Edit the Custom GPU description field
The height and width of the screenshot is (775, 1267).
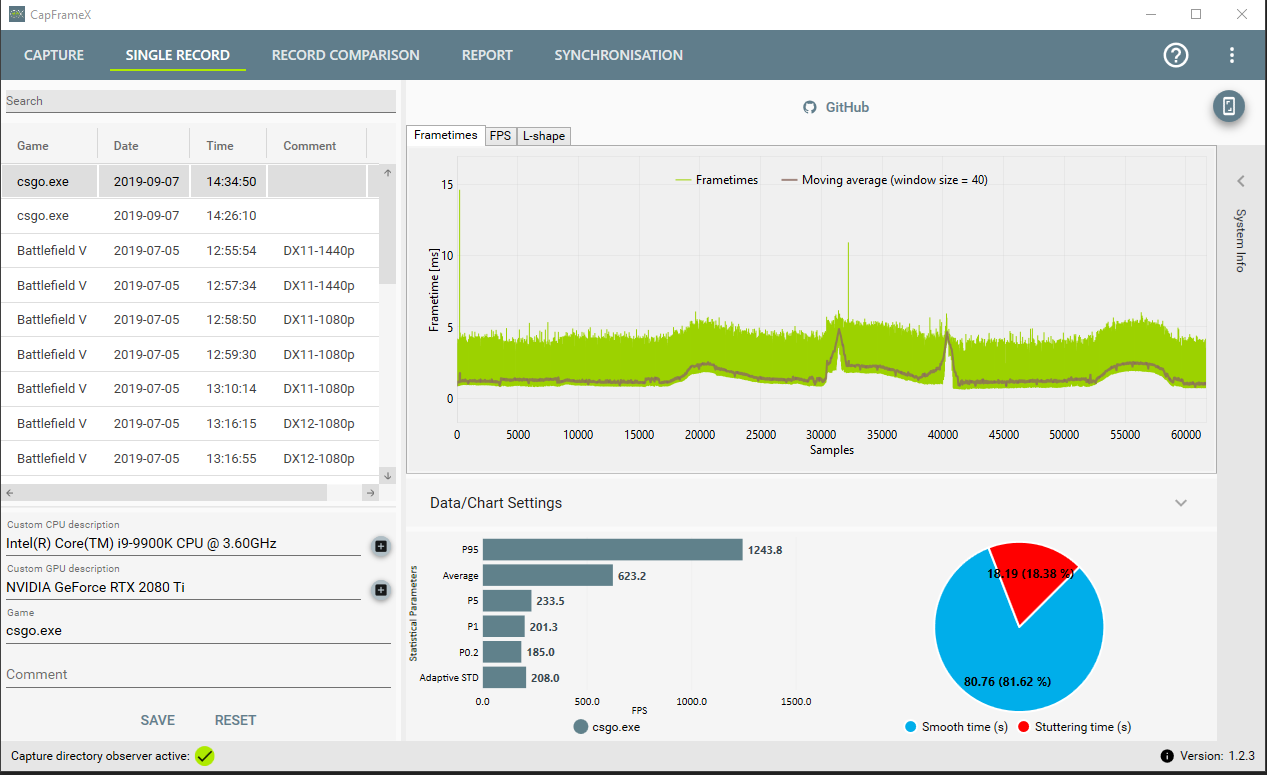tap(183, 588)
